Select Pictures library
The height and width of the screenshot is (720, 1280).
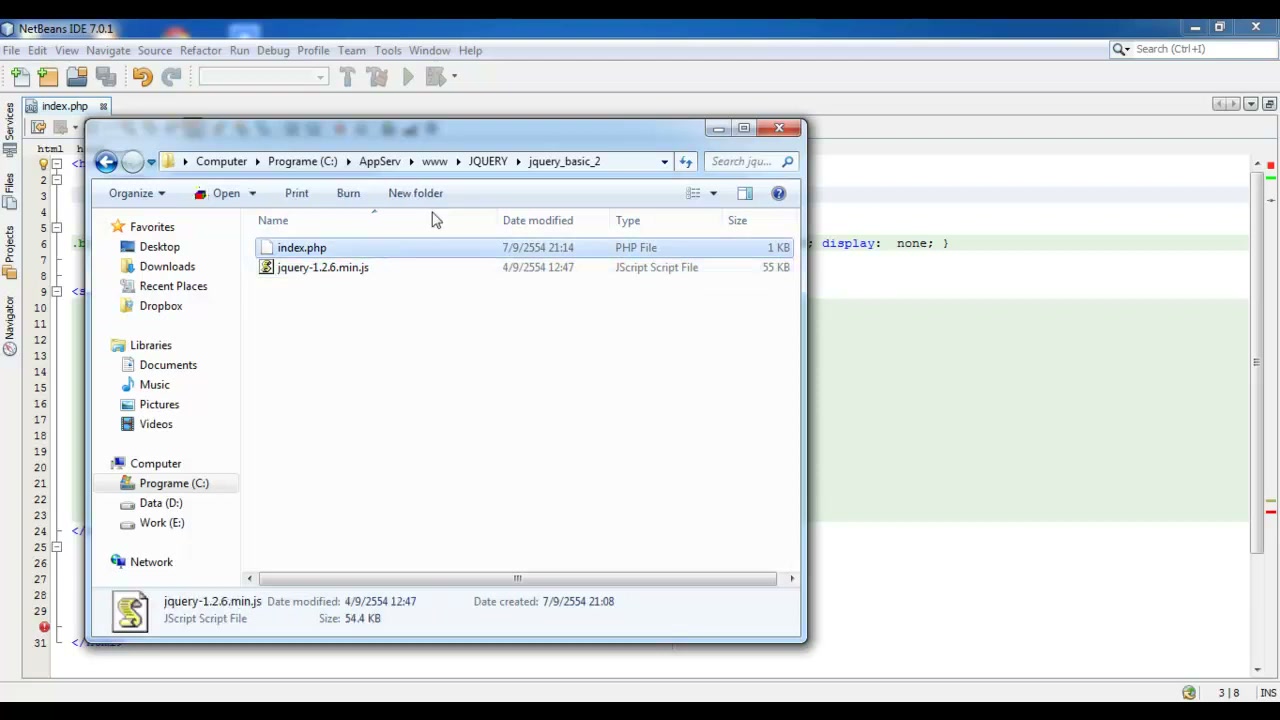pos(159,404)
